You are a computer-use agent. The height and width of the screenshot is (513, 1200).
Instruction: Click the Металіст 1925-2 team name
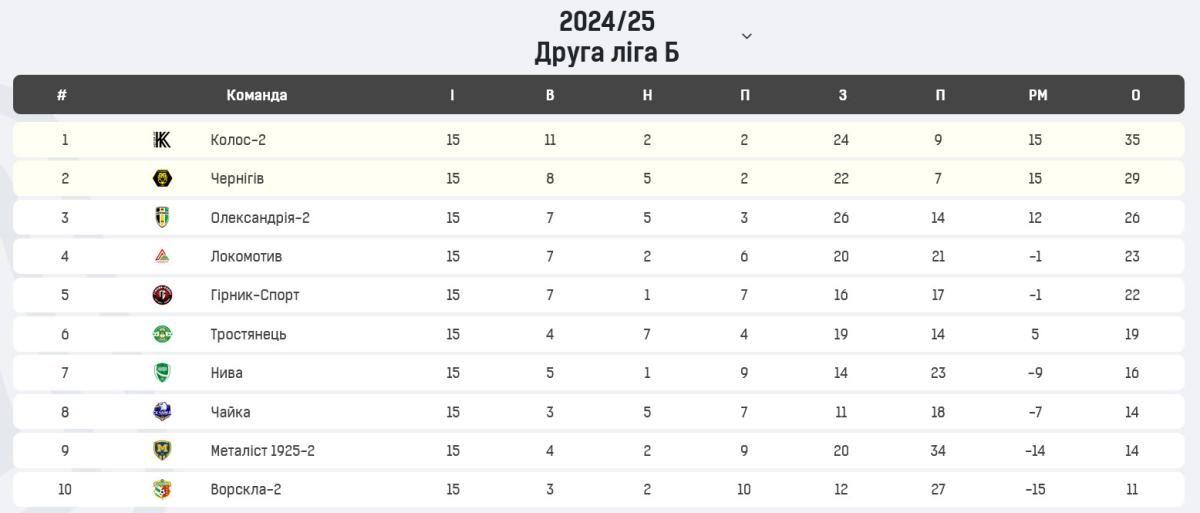point(263,451)
